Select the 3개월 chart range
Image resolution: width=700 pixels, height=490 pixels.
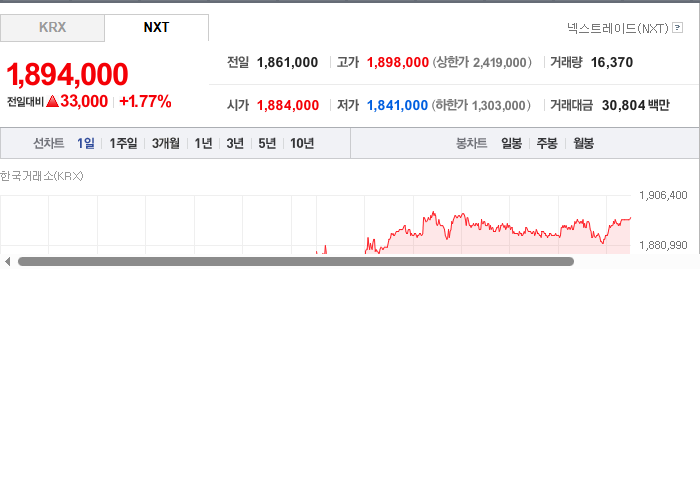(166, 143)
